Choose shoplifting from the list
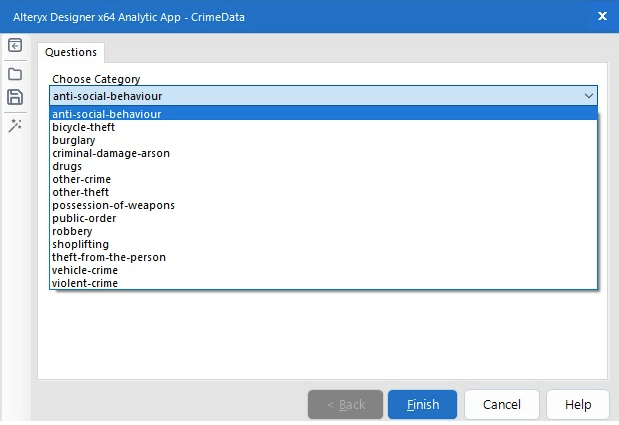This screenshot has height=425, width=619. [x=80, y=244]
